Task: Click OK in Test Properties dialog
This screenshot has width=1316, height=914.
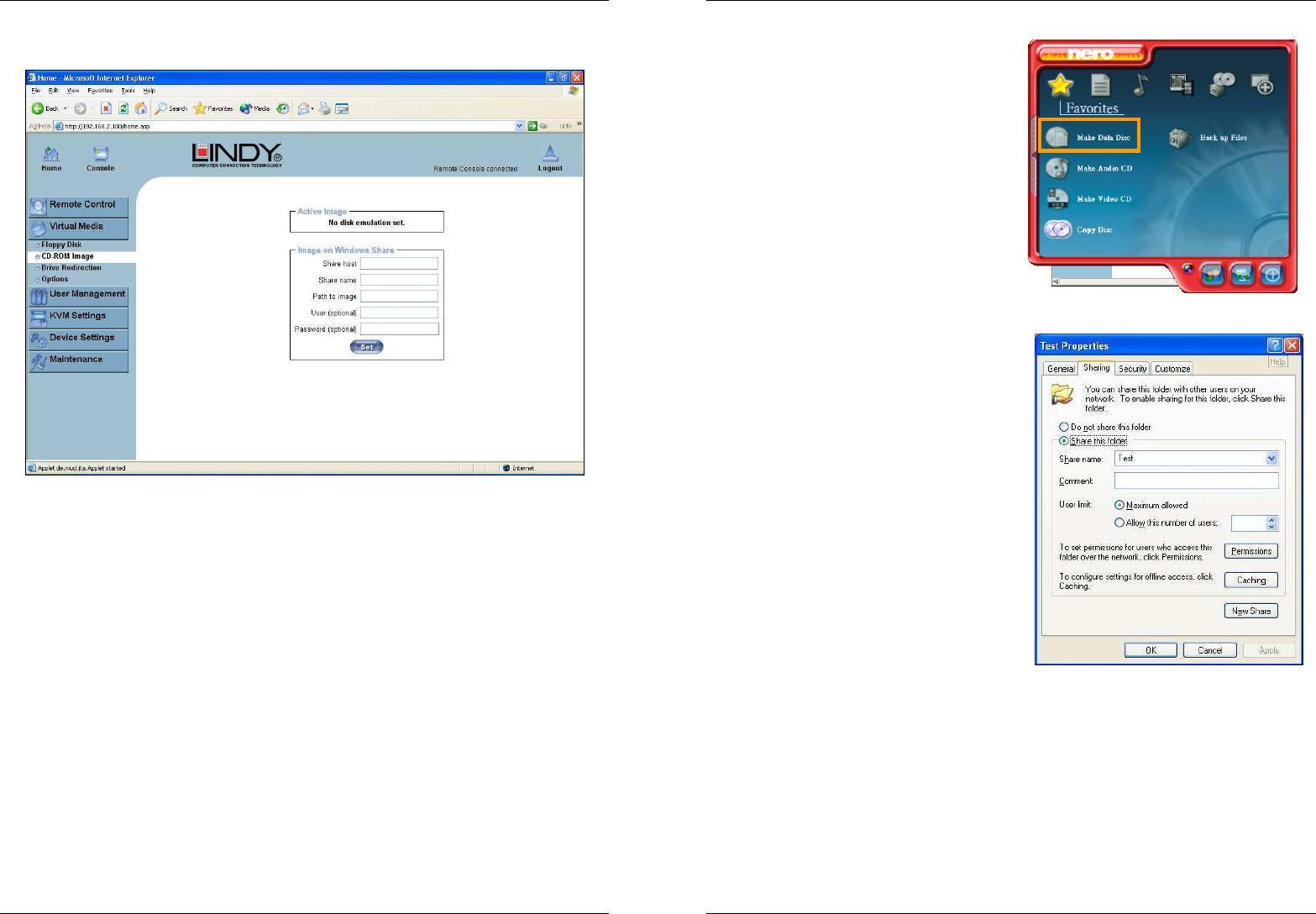Action: pyautogui.click(x=1151, y=650)
